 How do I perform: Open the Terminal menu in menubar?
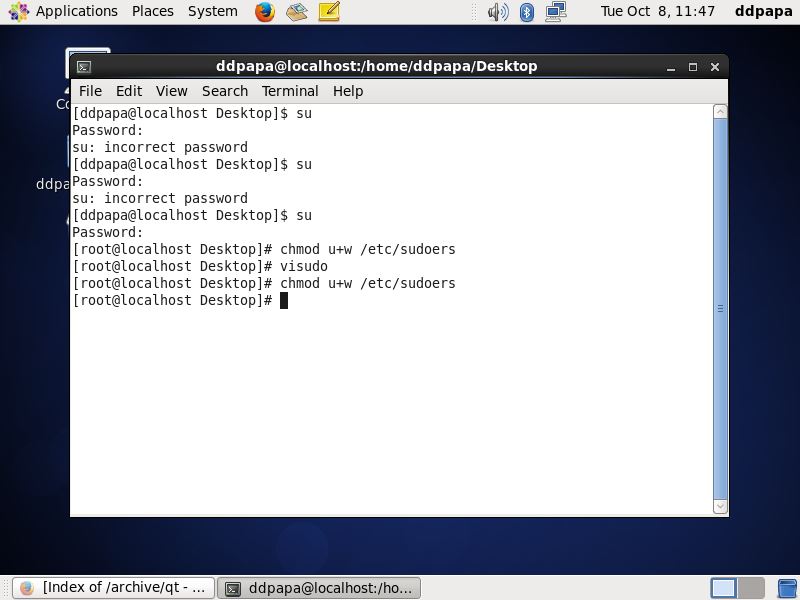coord(290,91)
